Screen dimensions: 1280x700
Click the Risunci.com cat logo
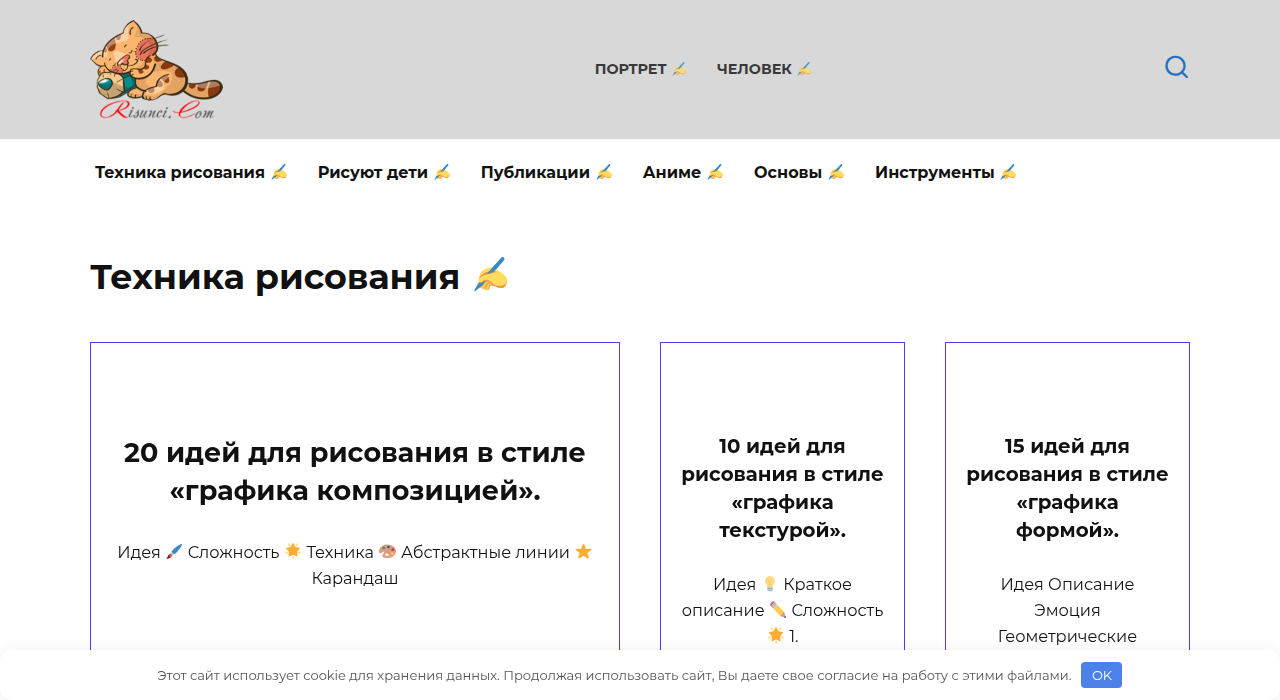(156, 70)
